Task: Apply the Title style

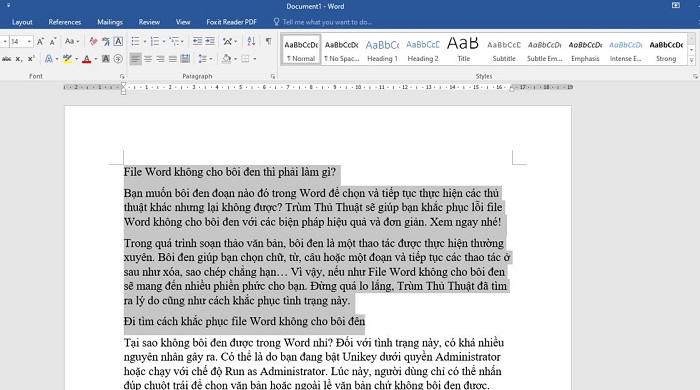Action: pos(463,50)
